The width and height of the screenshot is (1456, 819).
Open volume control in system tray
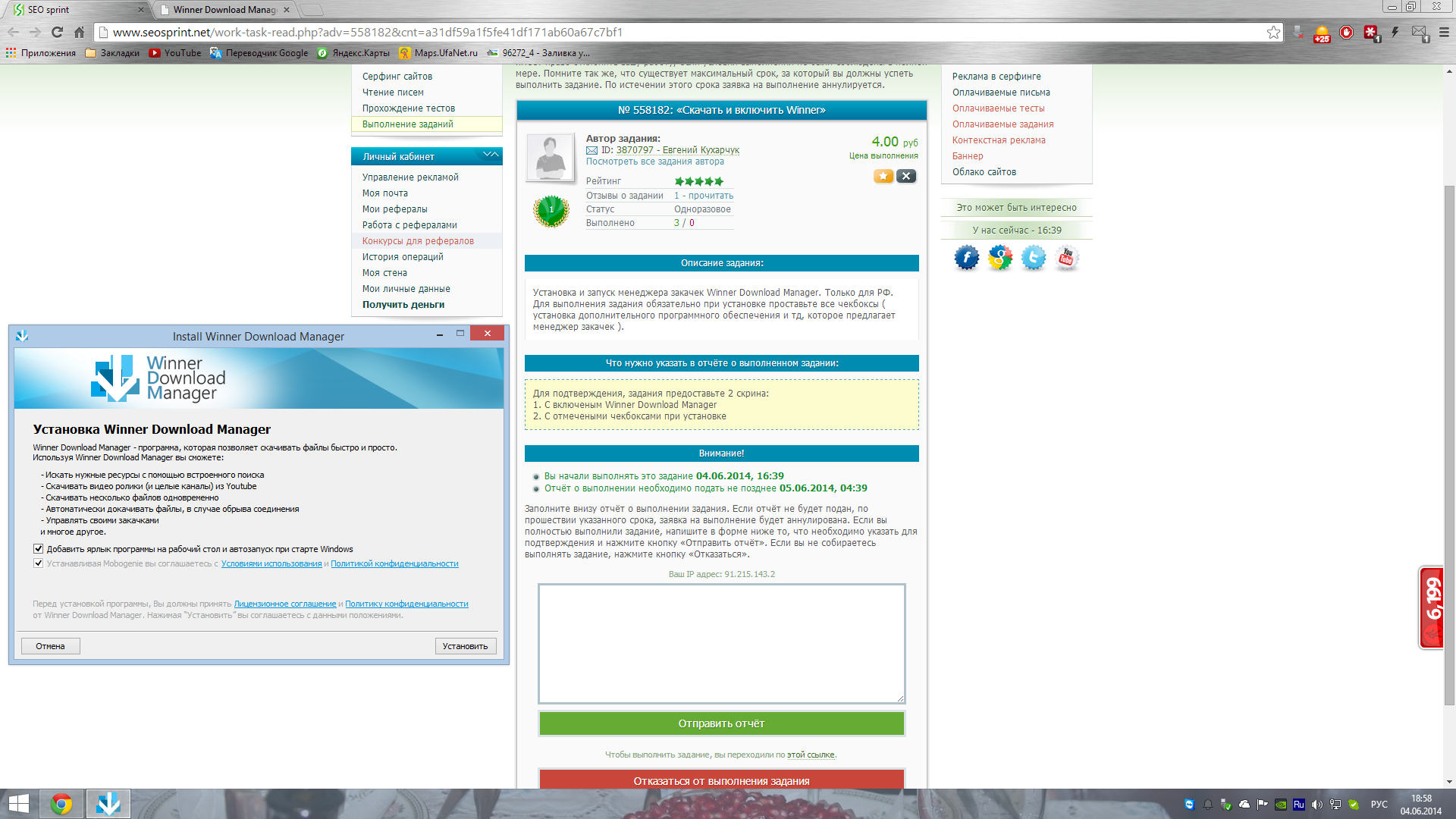click(x=1316, y=805)
